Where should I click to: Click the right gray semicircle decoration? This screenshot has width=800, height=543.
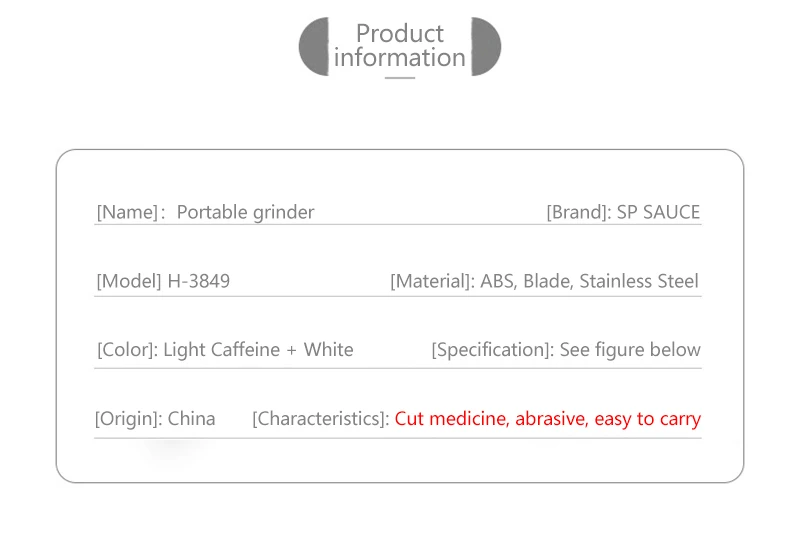coord(486,46)
